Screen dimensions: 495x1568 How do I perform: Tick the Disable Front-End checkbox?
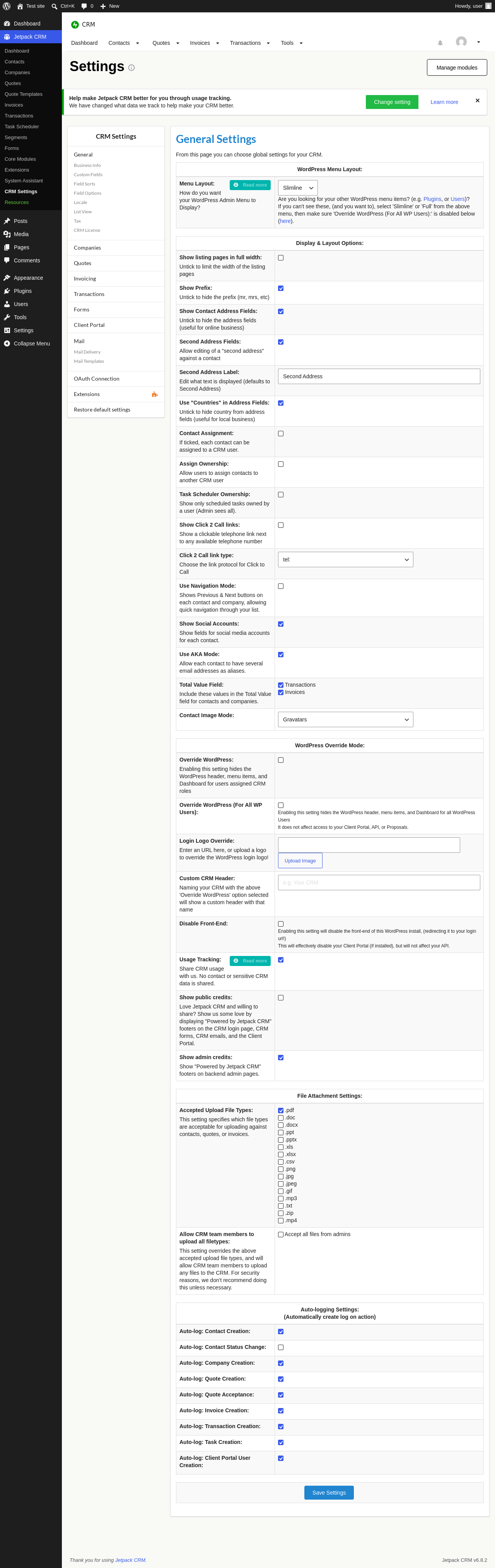coord(281,924)
